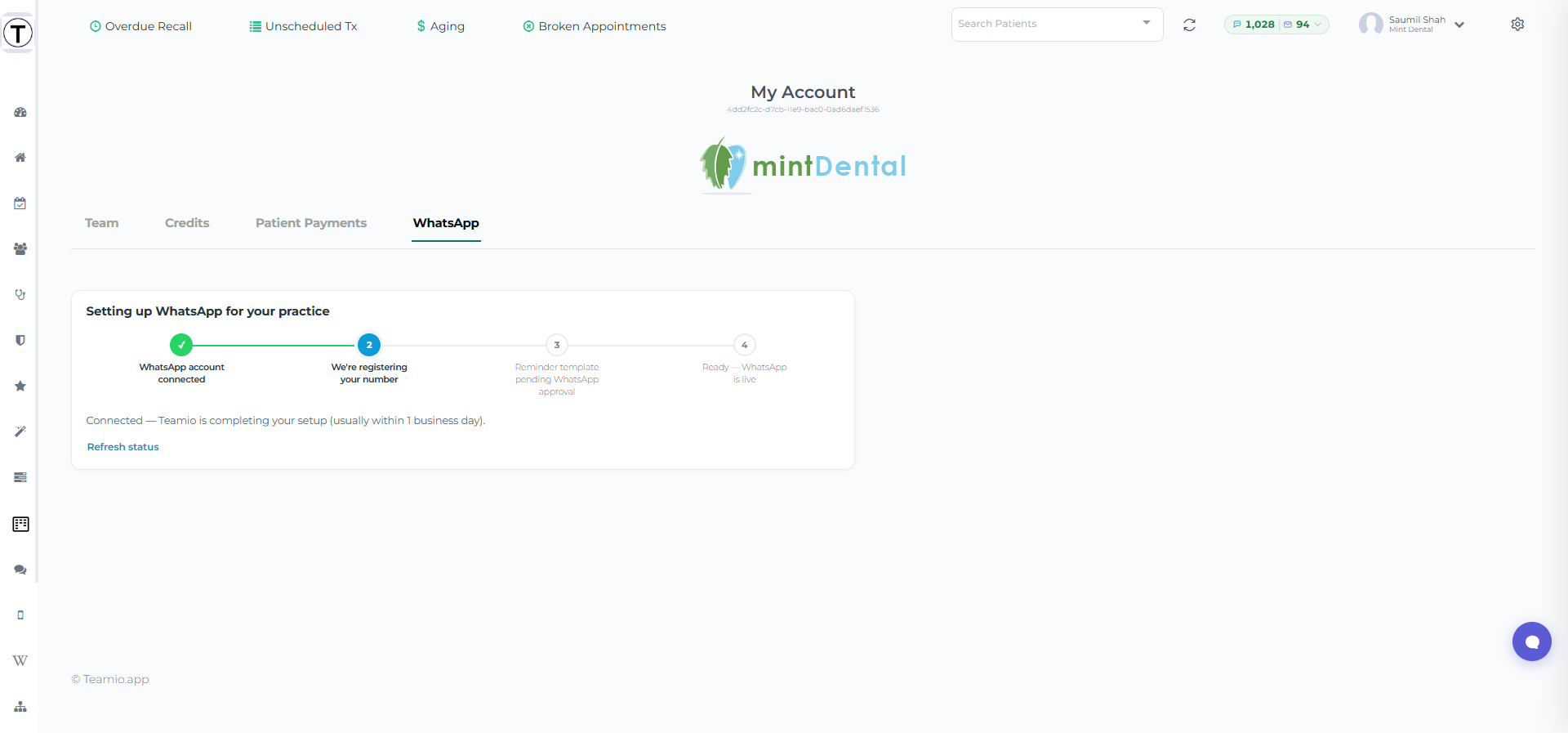Expand the message credits 1,028 / 94 pill
The width and height of the screenshot is (1568, 733).
pos(1276,25)
